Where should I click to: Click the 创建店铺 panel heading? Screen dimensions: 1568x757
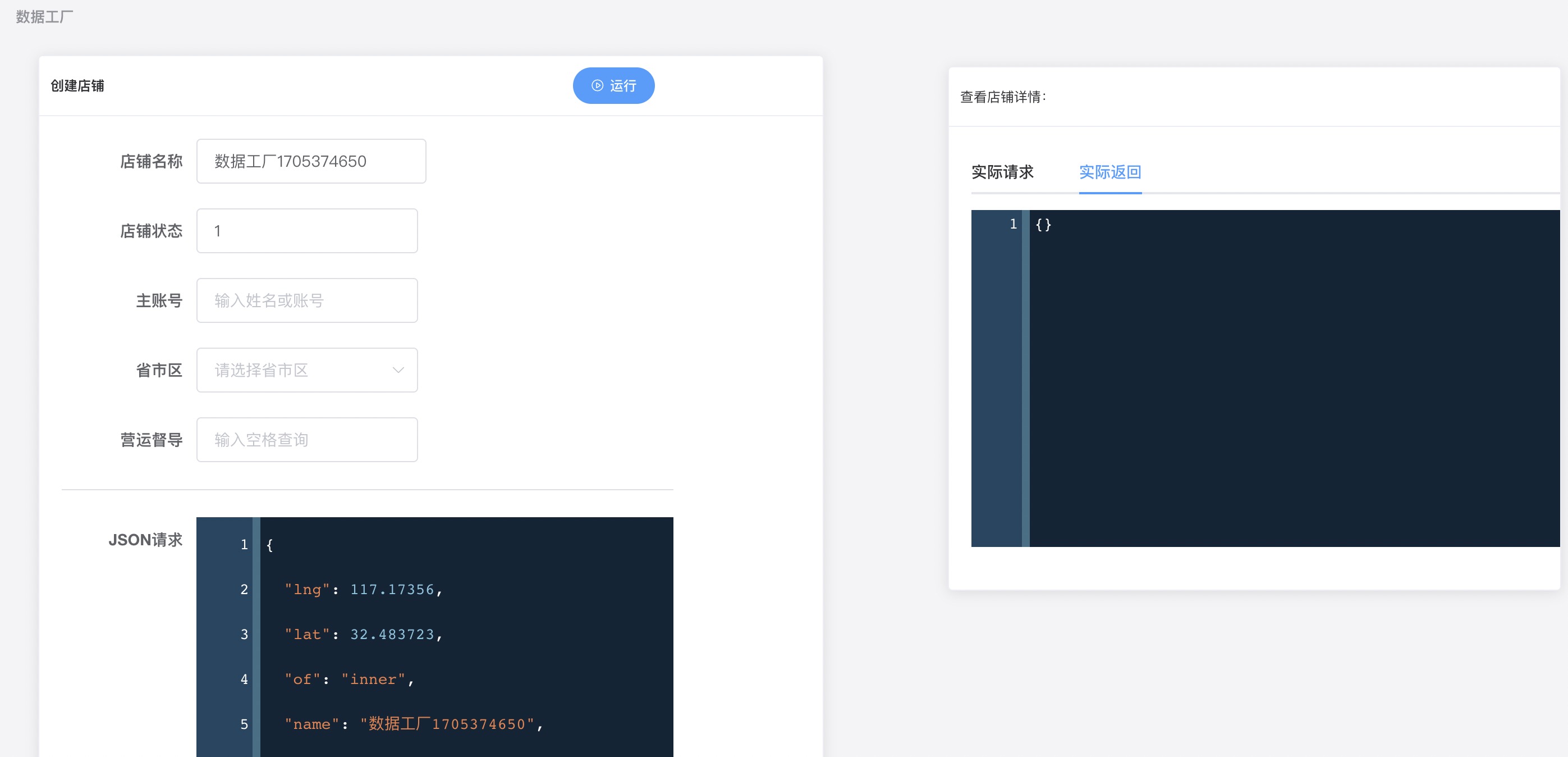[x=77, y=86]
